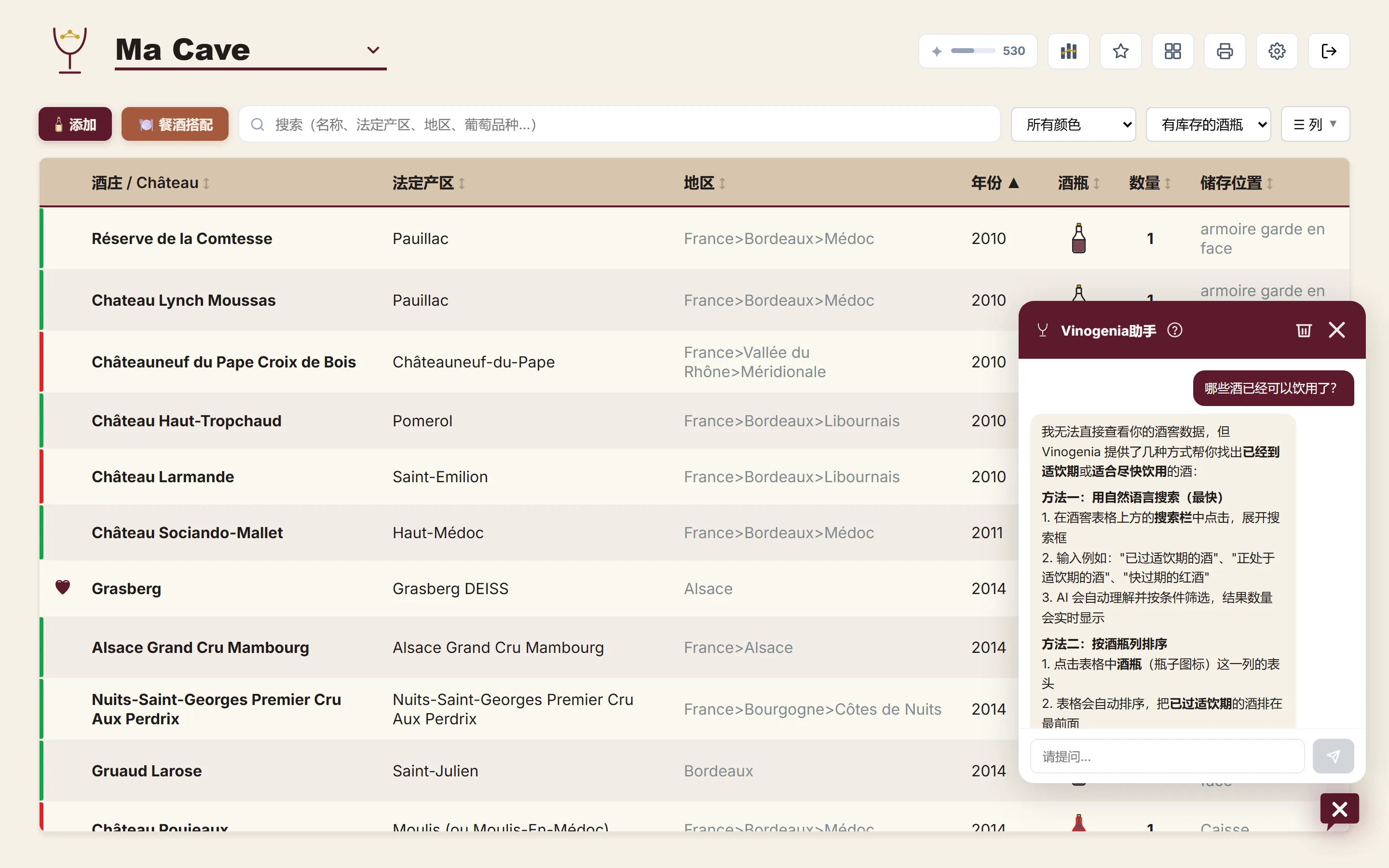Sort by 储存位置 column header
1389x868 pixels.
click(x=1236, y=183)
